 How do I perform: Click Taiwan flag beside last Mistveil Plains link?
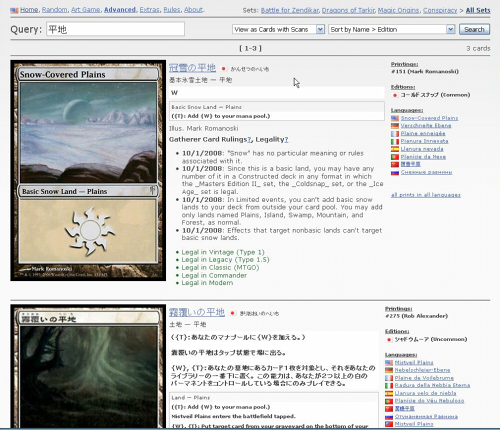(389, 424)
